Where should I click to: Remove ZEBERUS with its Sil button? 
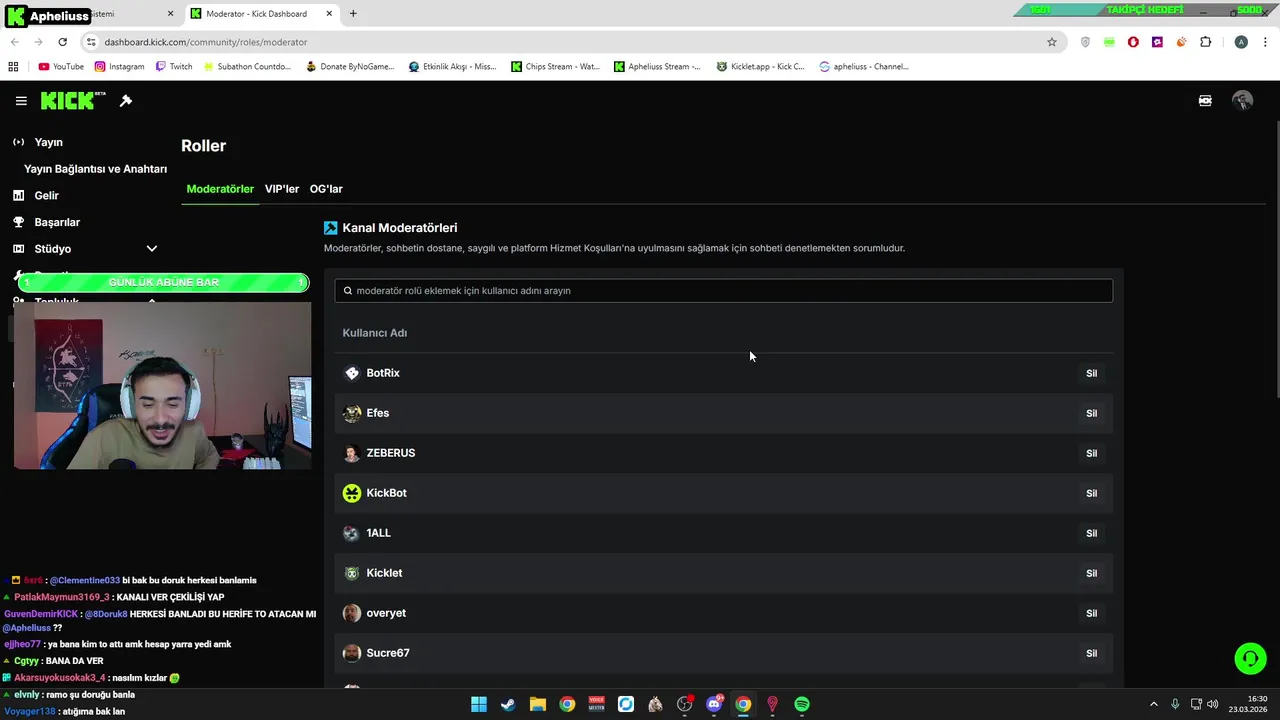[x=1091, y=453]
